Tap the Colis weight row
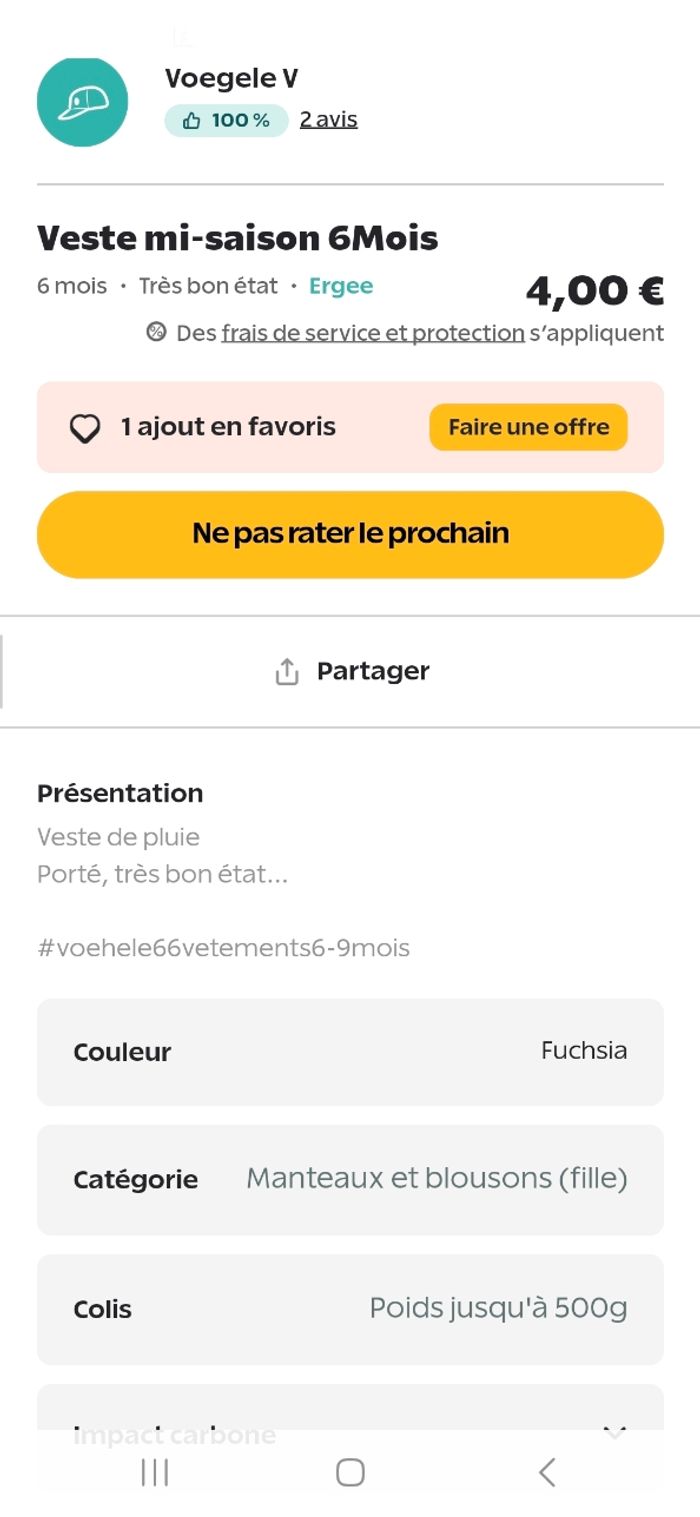This screenshot has height=1517, width=700. [x=350, y=1309]
